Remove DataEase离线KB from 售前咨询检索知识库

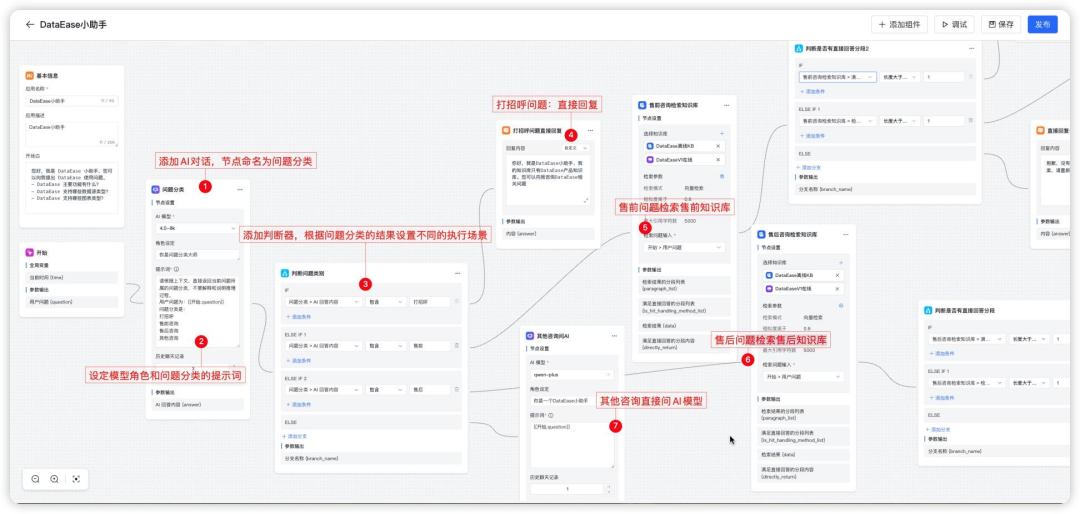pyautogui.click(x=718, y=147)
